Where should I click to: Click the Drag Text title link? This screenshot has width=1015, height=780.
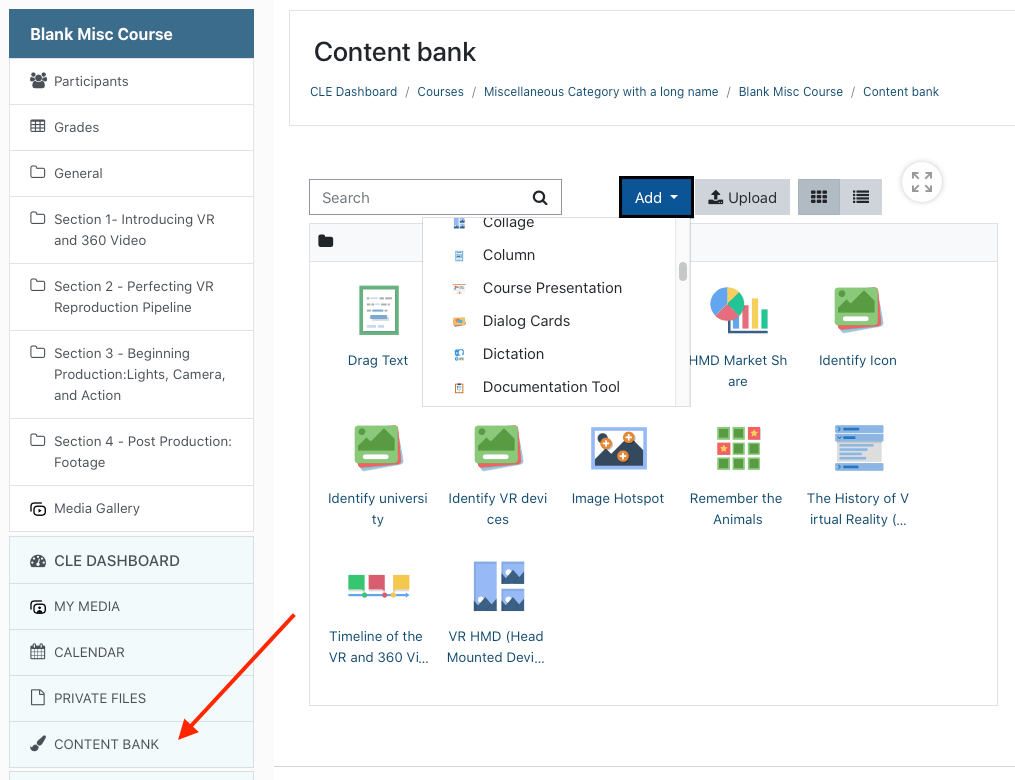pos(378,361)
